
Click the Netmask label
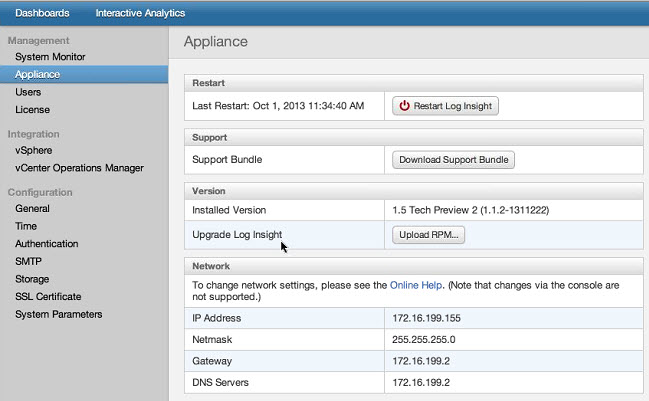pyautogui.click(x=212, y=340)
